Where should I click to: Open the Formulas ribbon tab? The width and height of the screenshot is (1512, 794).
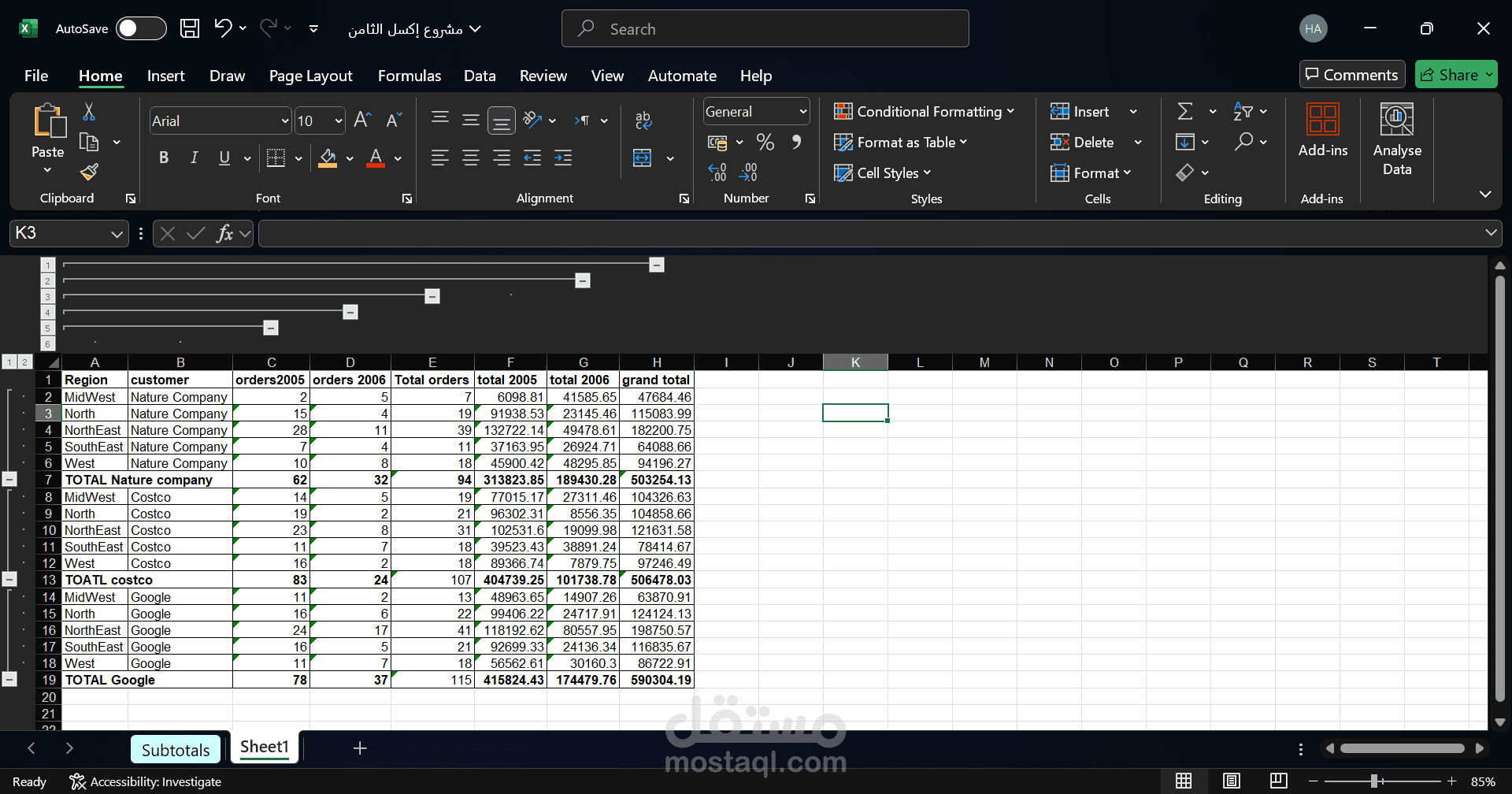(409, 76)
